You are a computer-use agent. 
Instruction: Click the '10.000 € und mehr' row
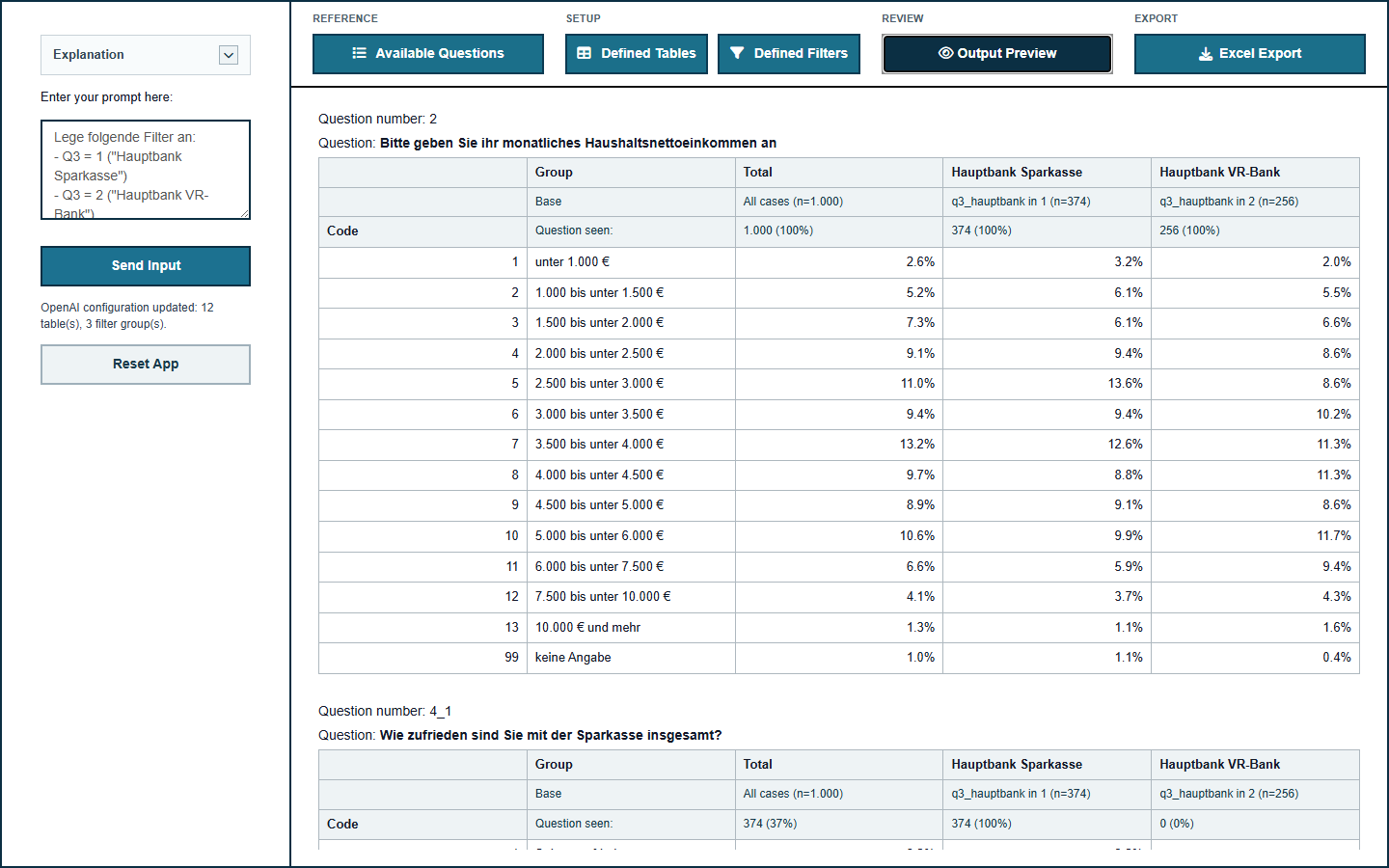click(838, 627)
